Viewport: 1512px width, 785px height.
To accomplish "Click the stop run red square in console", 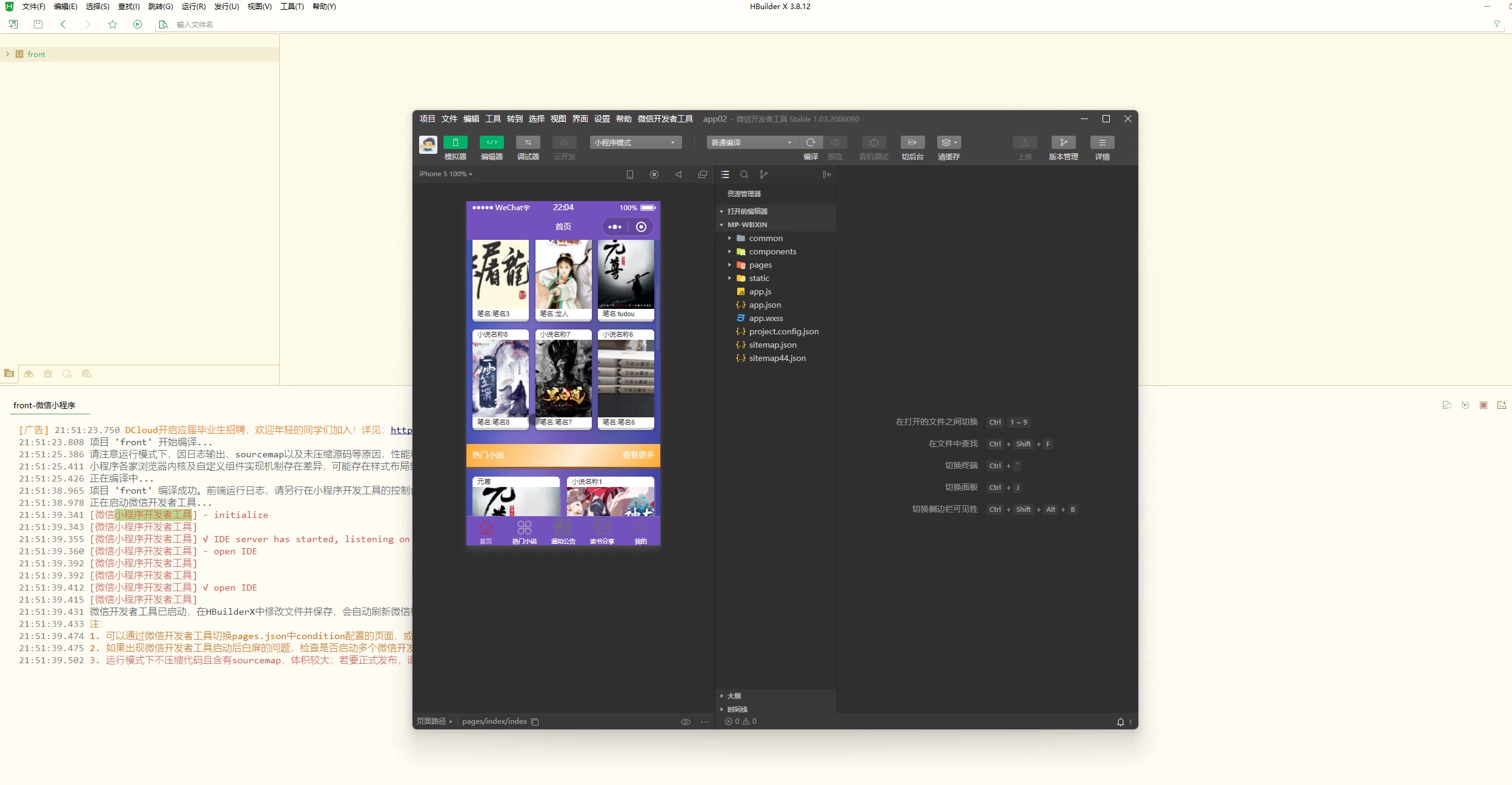I will coord(1484,405).
